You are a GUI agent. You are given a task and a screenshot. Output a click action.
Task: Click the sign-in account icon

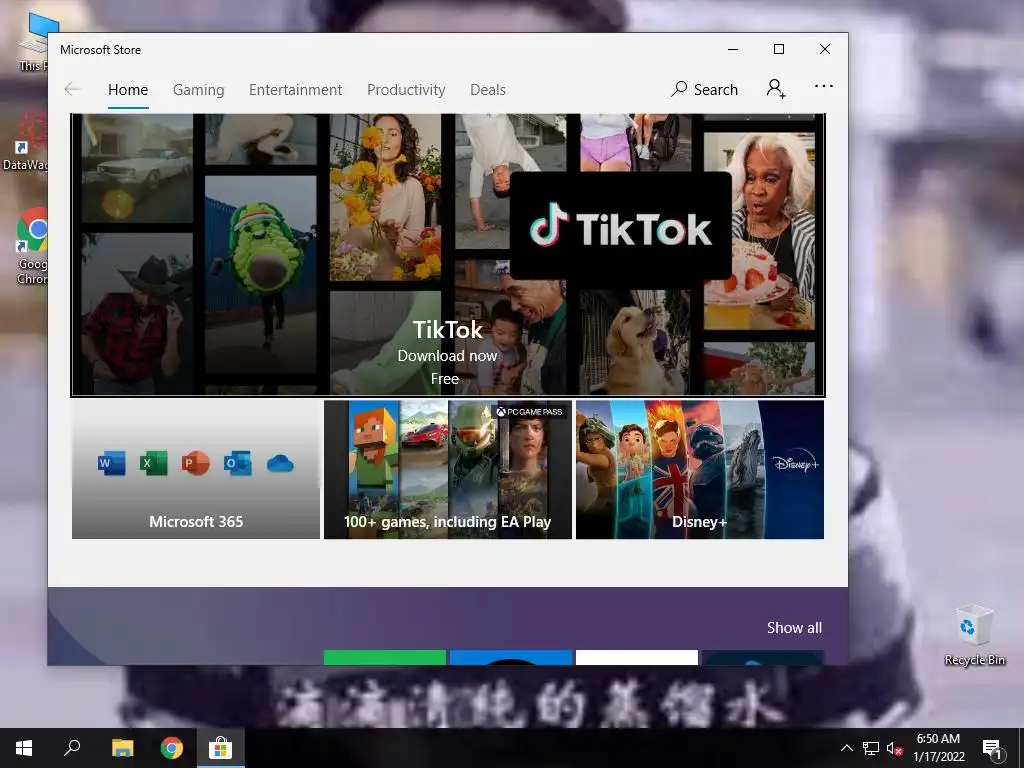tap(776, 88)
